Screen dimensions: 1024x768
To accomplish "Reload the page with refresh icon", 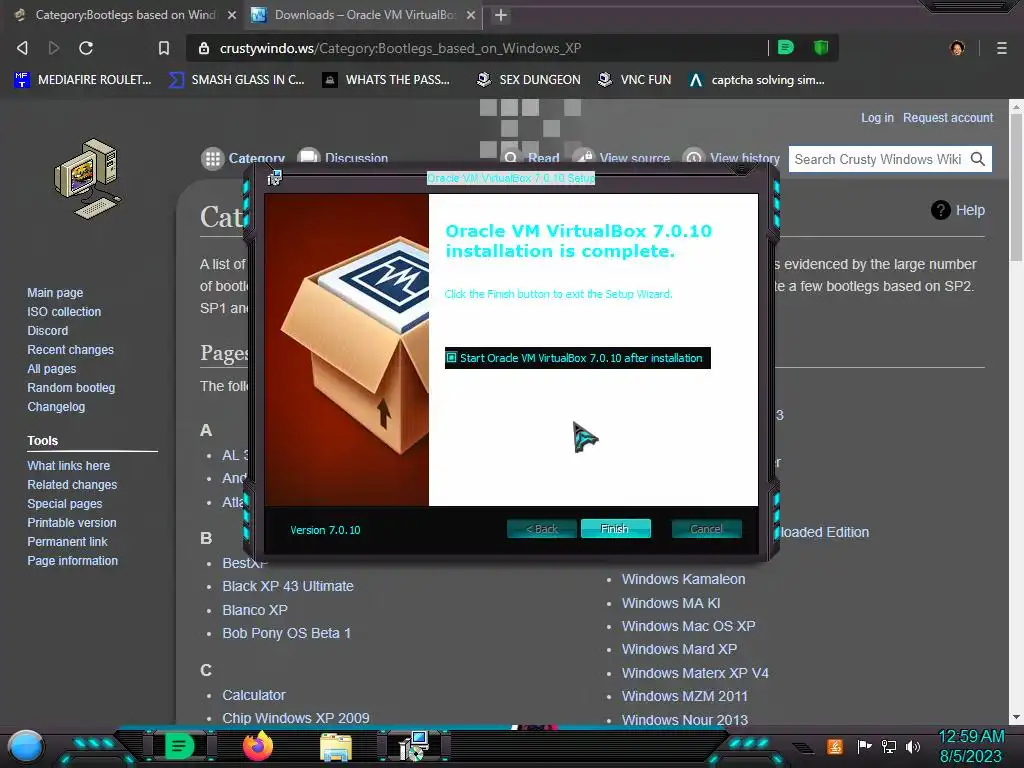I will (x=86, y=48).
